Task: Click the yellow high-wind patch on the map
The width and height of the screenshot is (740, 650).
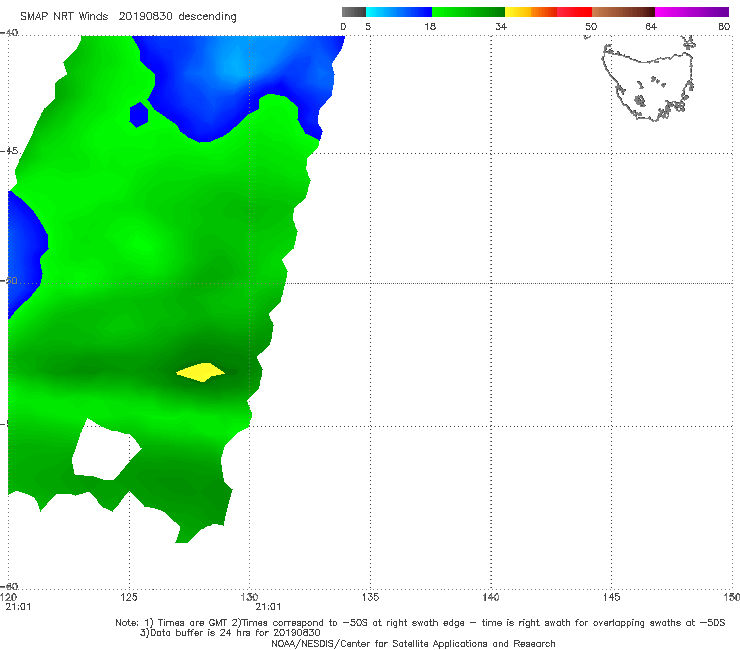Action: (201, 372)
